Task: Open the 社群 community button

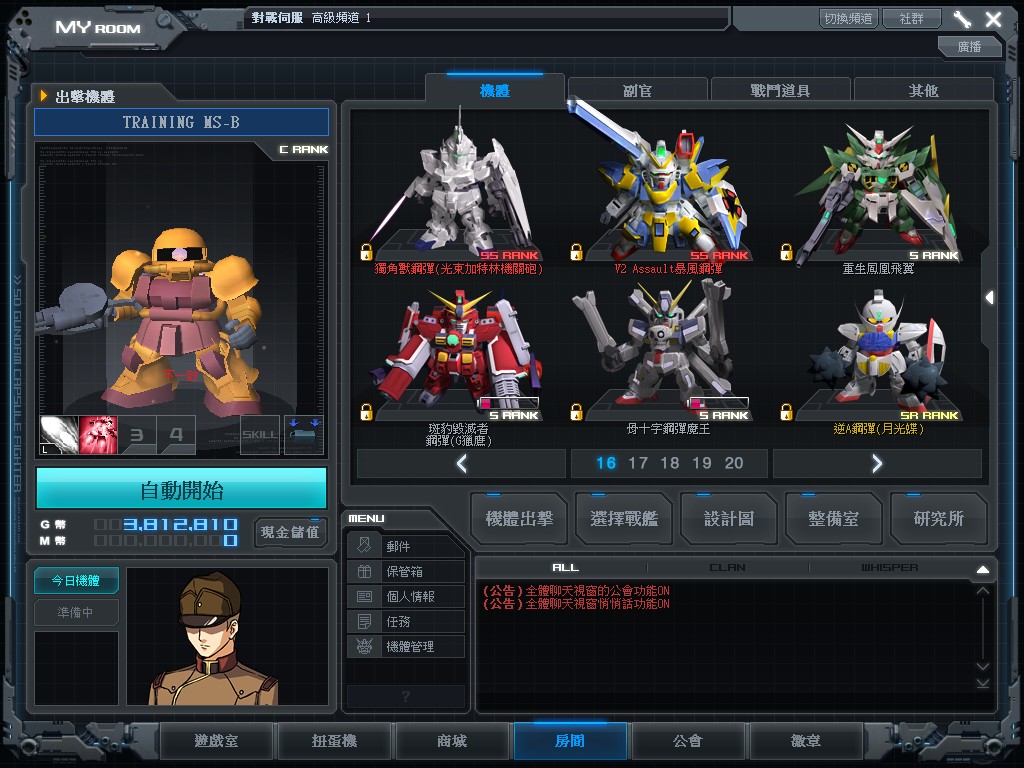Action: [x=912, y=18]
